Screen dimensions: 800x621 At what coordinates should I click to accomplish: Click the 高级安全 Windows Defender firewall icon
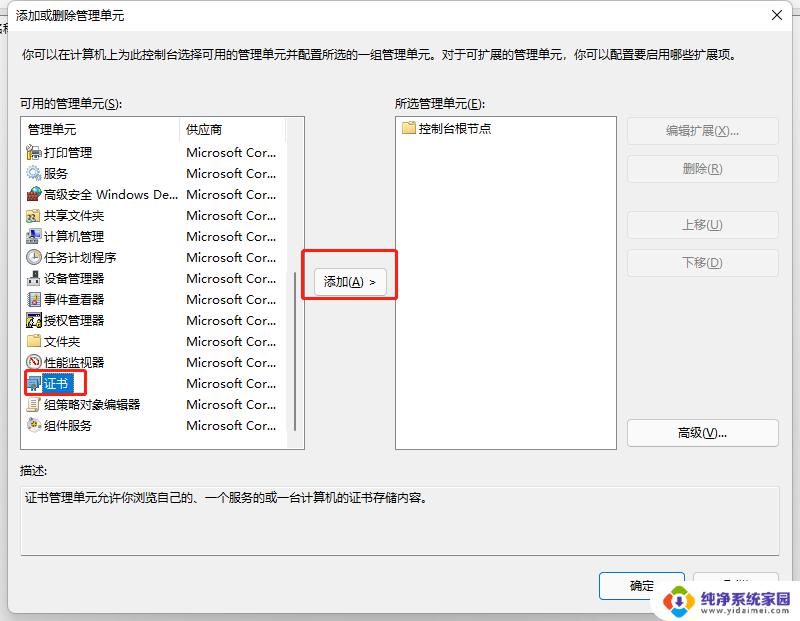click(x=34, y=194)
